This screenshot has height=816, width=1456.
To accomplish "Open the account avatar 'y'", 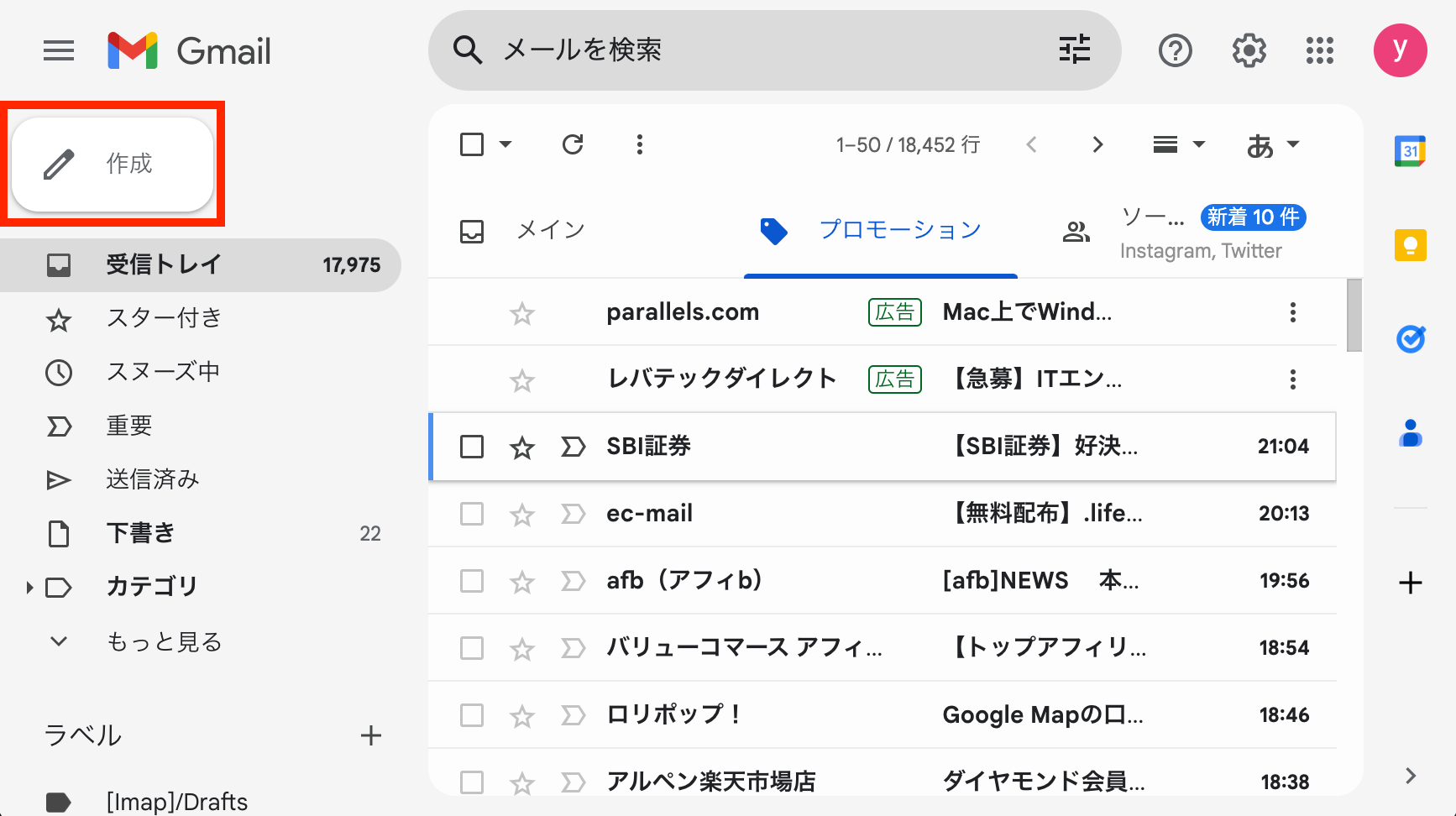I will tap(1400, 50).
